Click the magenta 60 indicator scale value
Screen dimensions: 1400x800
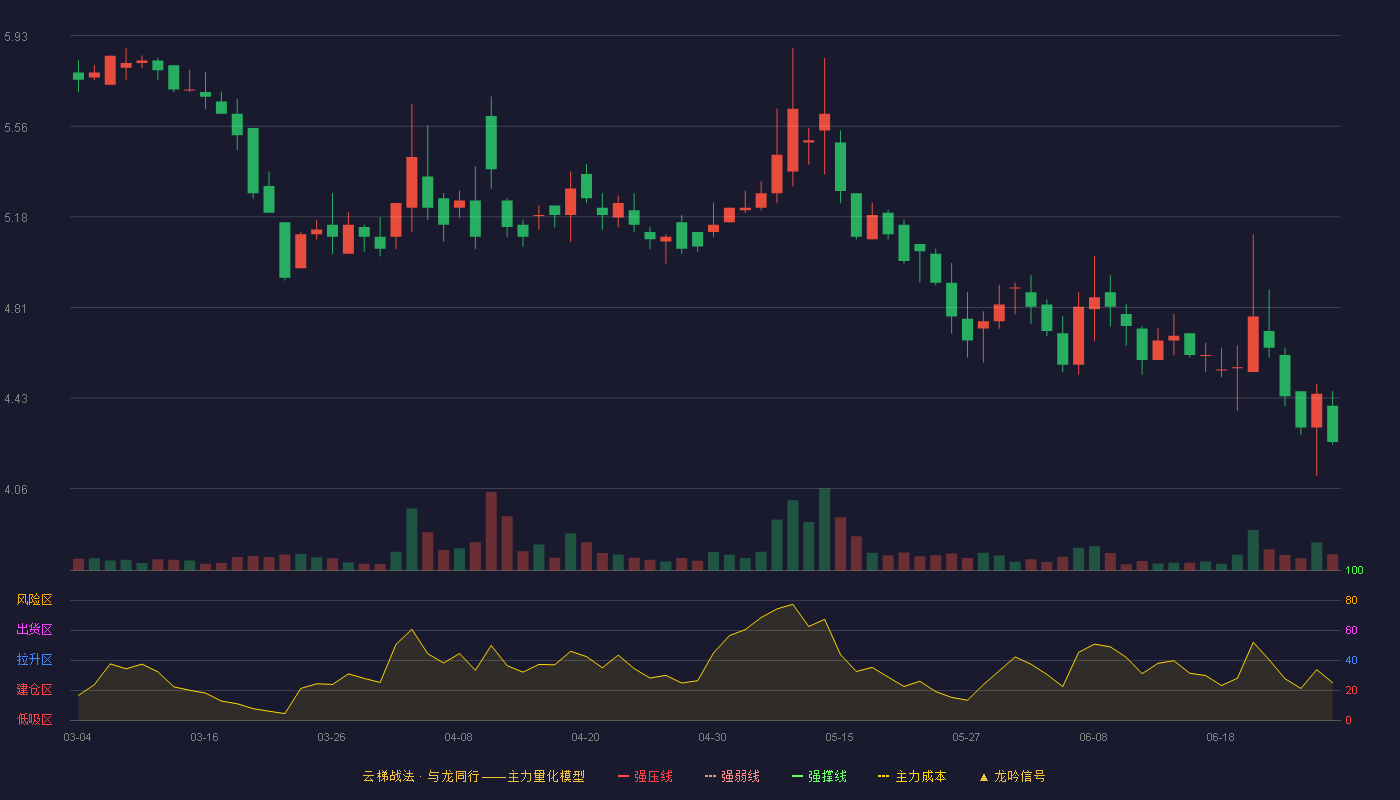[x=1351, y=630]
